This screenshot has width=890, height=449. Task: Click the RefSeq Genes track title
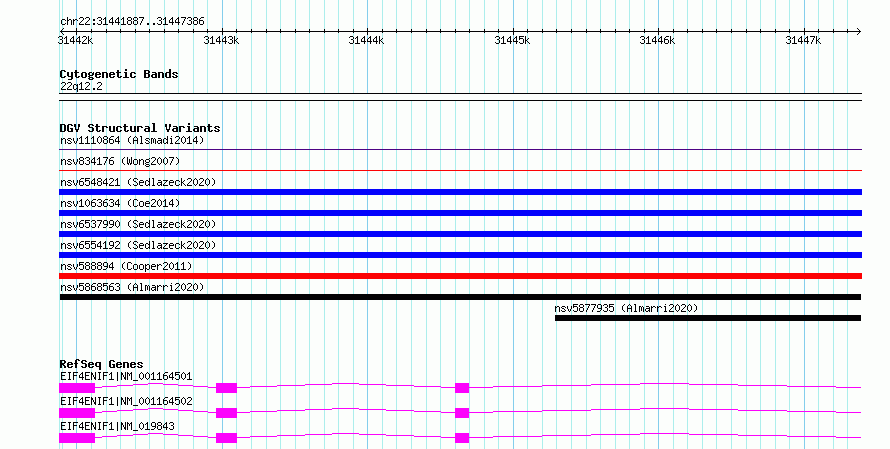(x=102, y=364)
